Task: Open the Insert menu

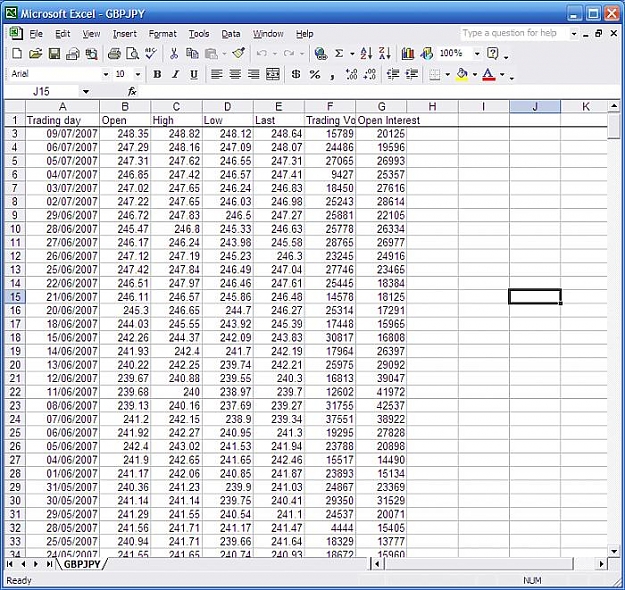Action: (x=125, y=34)
